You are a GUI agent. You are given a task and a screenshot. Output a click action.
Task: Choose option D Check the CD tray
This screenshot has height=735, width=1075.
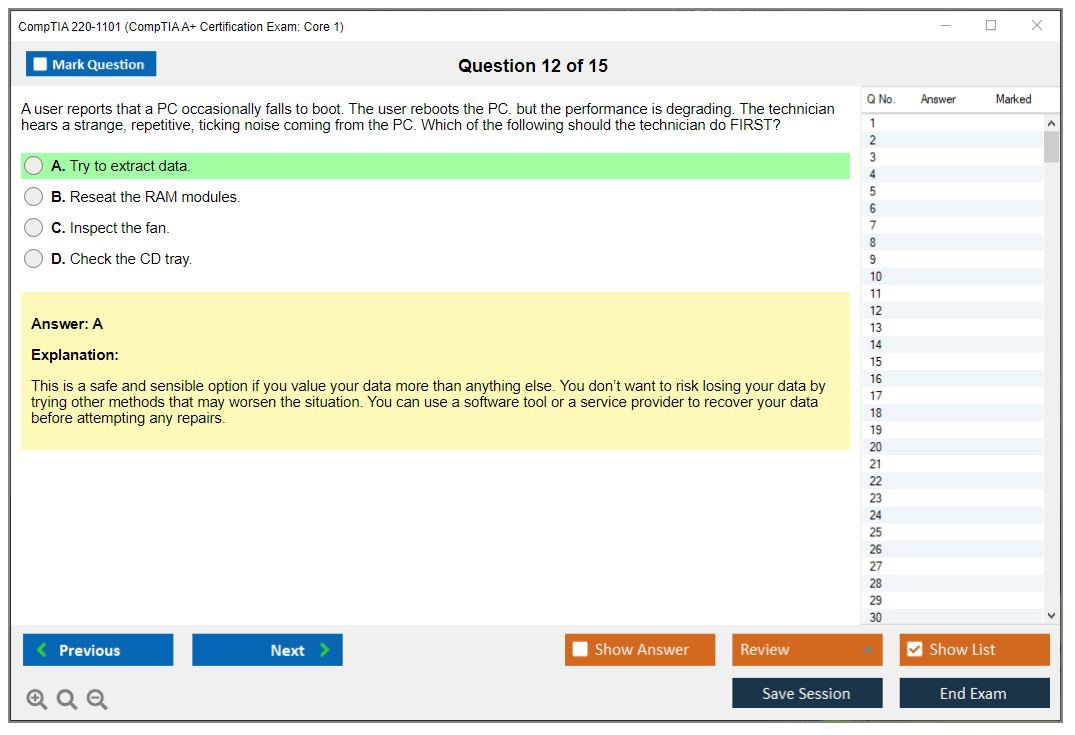34,259
